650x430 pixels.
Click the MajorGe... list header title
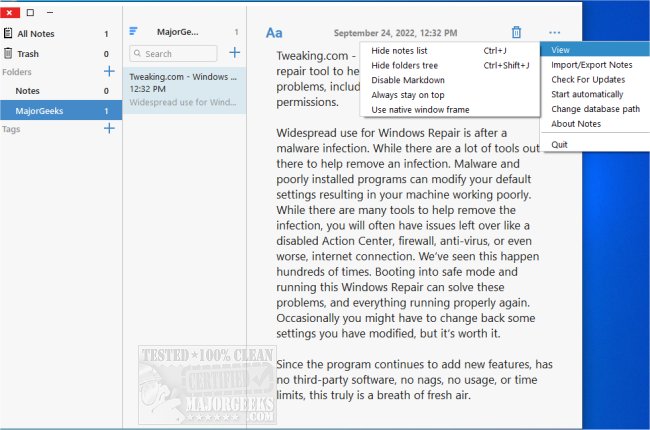click(177, 32)
